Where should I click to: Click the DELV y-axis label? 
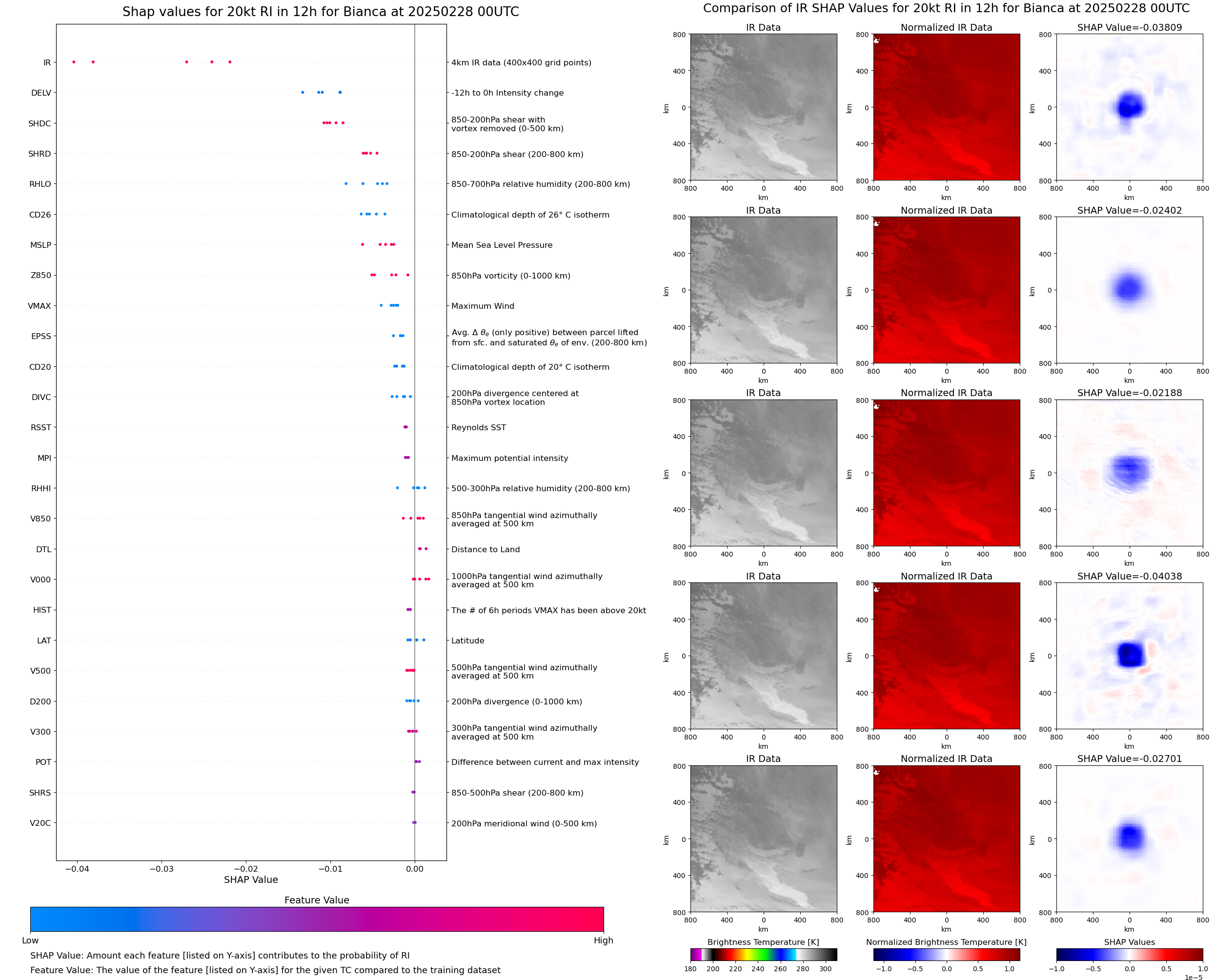pyautogui.click(x=41, y=93)
